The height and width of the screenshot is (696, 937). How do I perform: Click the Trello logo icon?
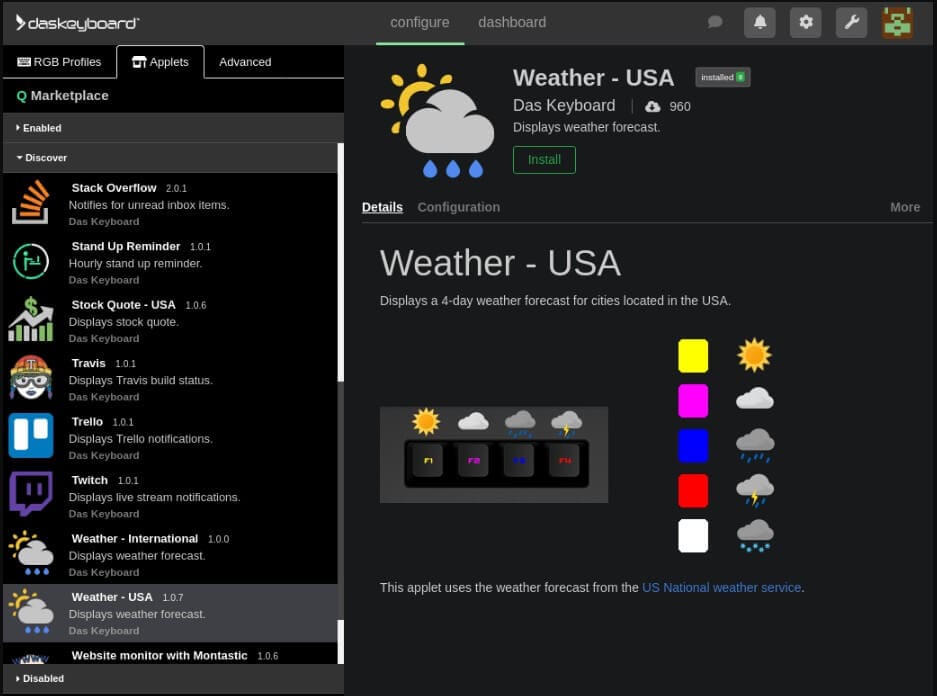click(31, 436)
